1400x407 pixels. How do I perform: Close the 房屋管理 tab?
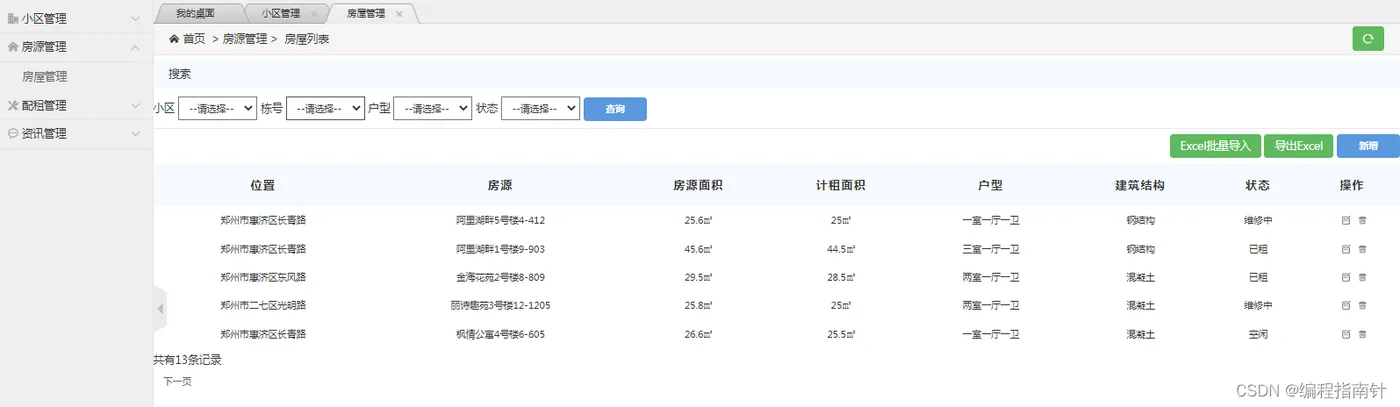click(x=399, y=14)
